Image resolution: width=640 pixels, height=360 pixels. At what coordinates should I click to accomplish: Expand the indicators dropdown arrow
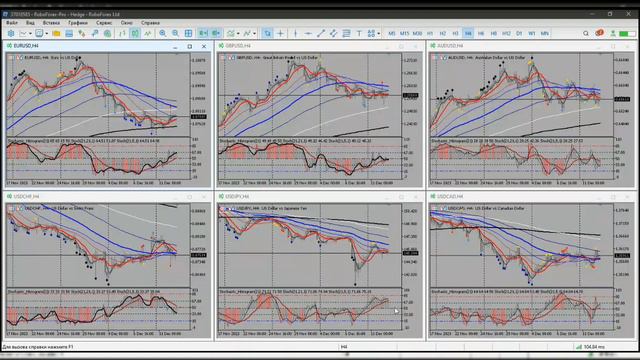pos(238,33)
